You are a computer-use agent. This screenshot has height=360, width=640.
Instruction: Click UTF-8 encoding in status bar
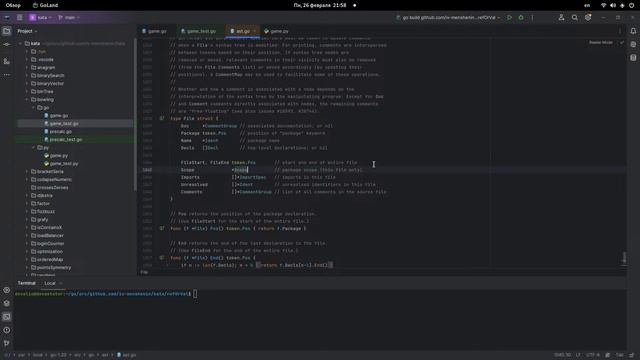[593, 355]
